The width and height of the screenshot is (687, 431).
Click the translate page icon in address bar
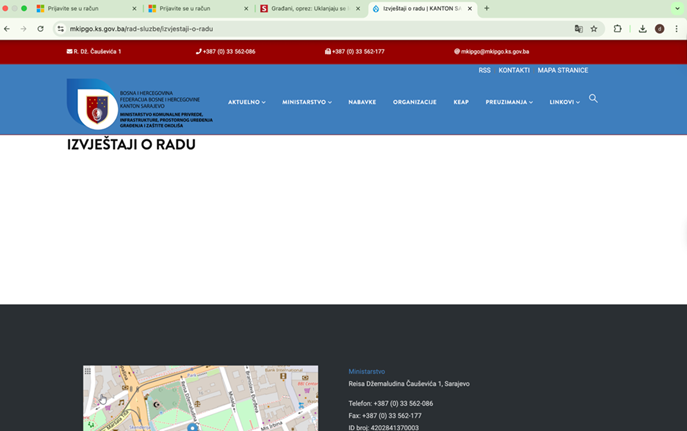tap(578, 29)
